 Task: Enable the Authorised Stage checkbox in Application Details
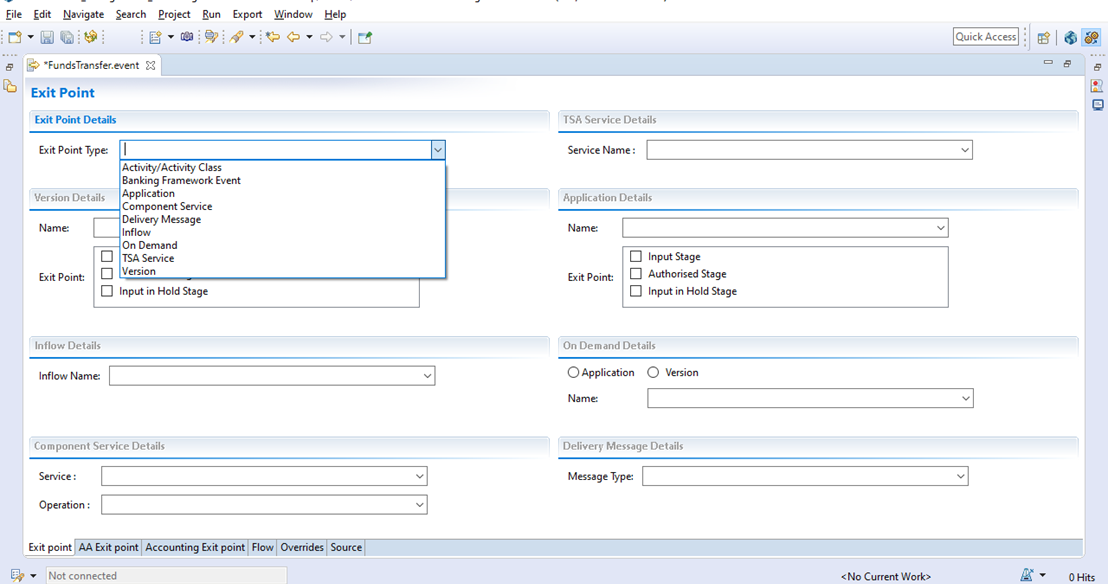tap(636, 274)
